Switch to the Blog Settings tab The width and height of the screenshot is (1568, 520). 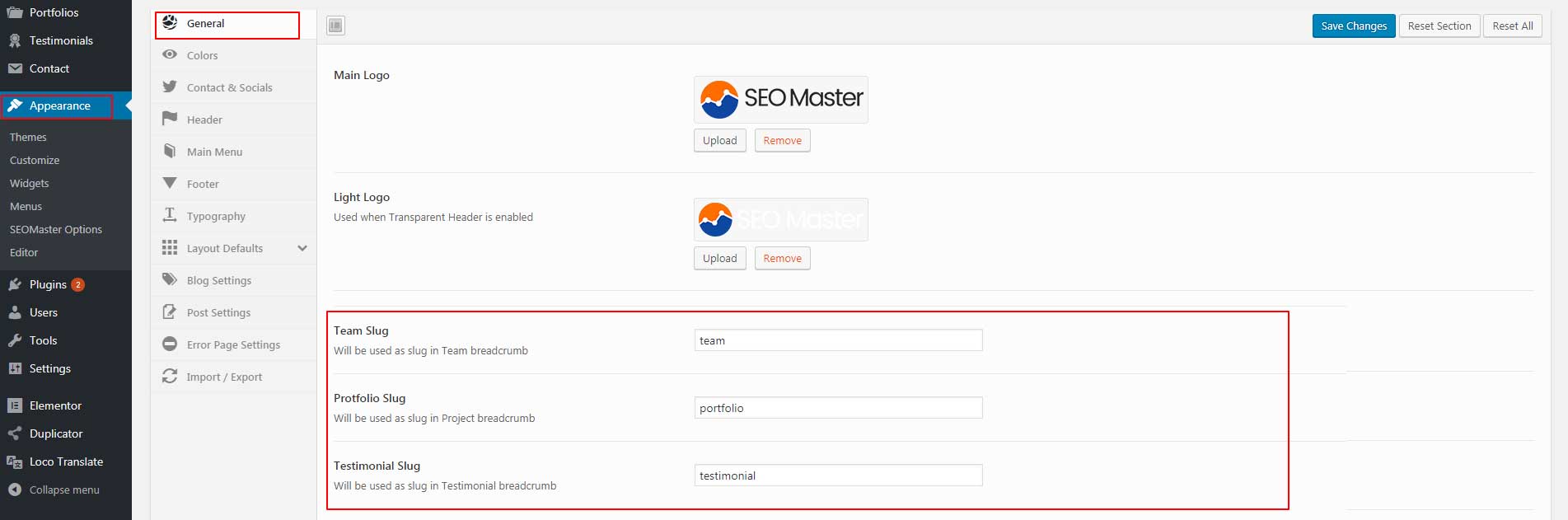pos(234,280)
